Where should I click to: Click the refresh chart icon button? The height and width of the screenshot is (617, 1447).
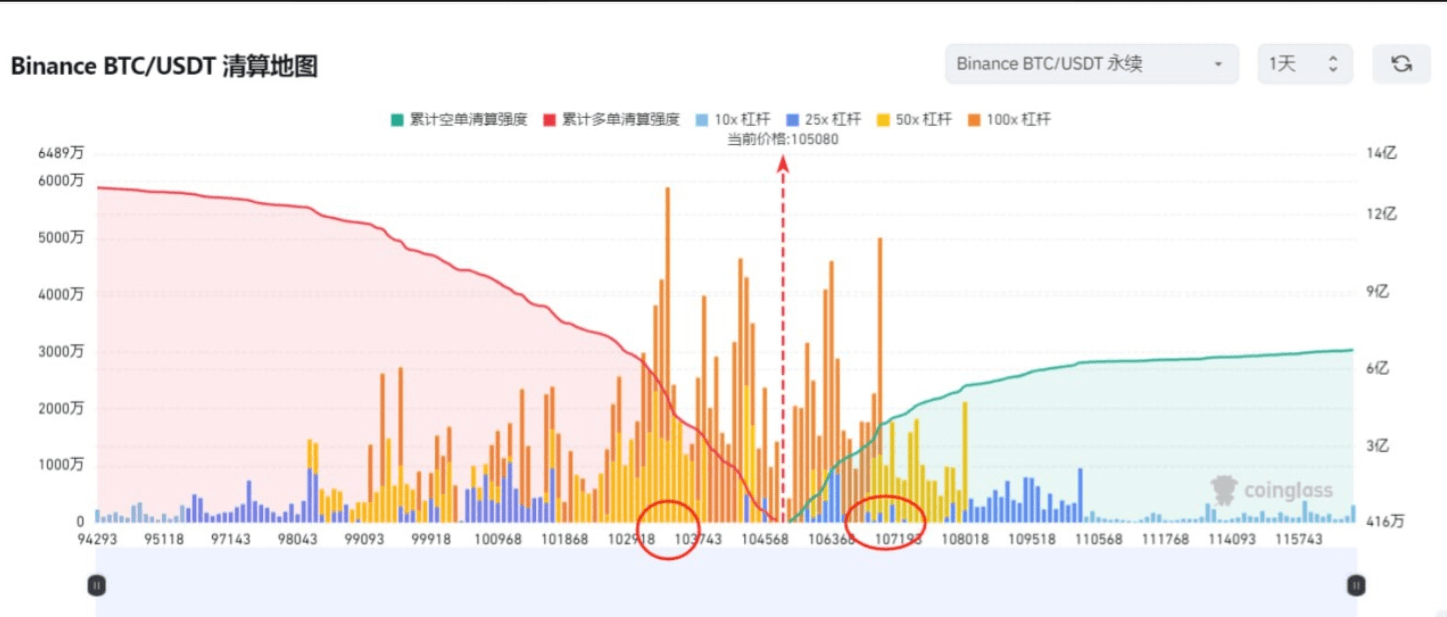(1401, 64)
